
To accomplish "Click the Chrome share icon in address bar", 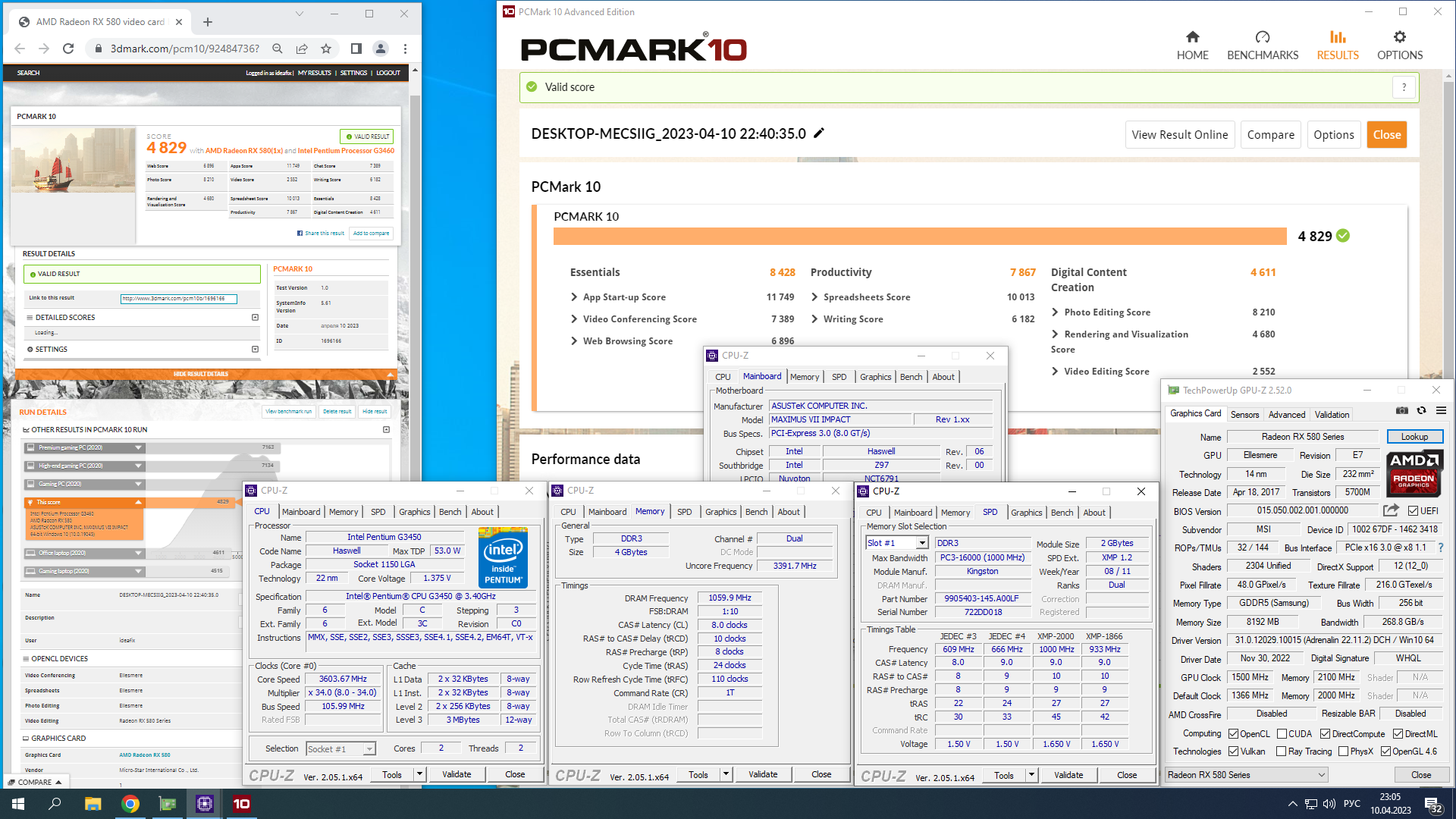I will (302, 49).
